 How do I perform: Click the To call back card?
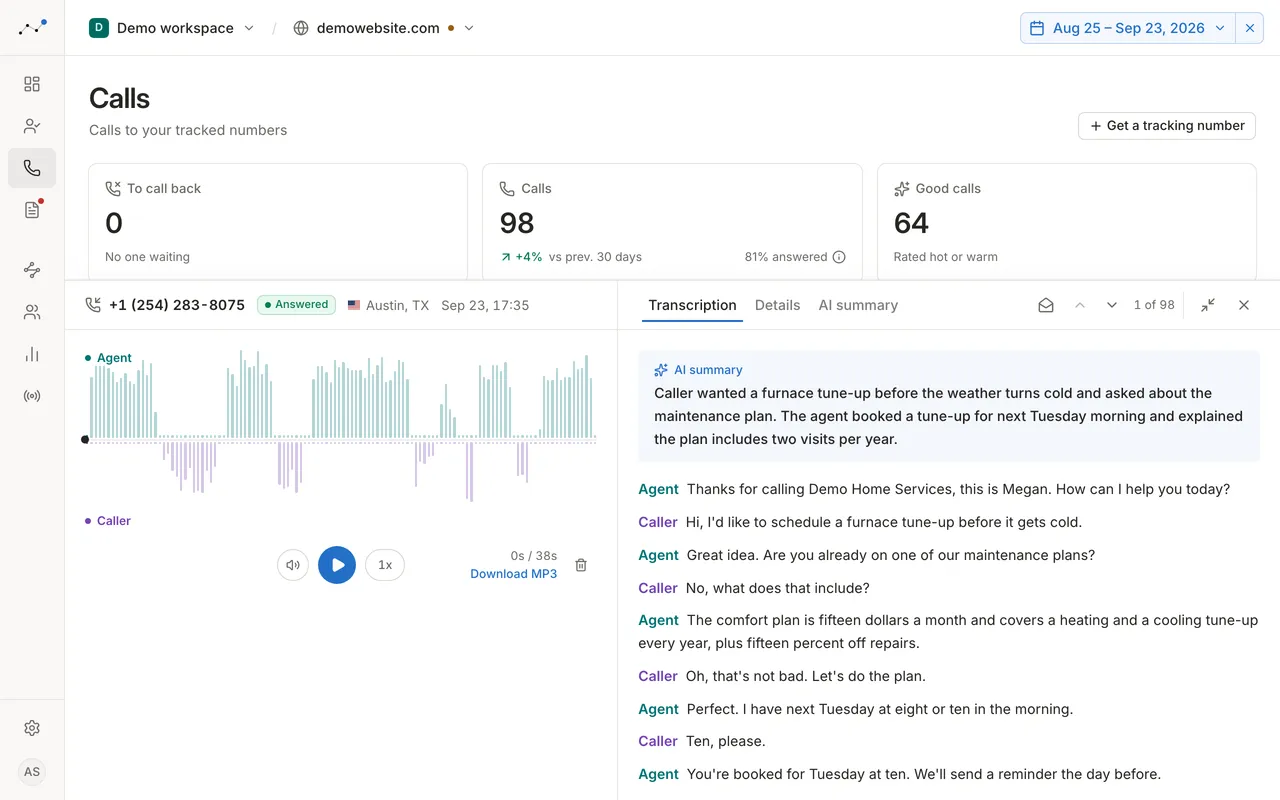point(278,222)
